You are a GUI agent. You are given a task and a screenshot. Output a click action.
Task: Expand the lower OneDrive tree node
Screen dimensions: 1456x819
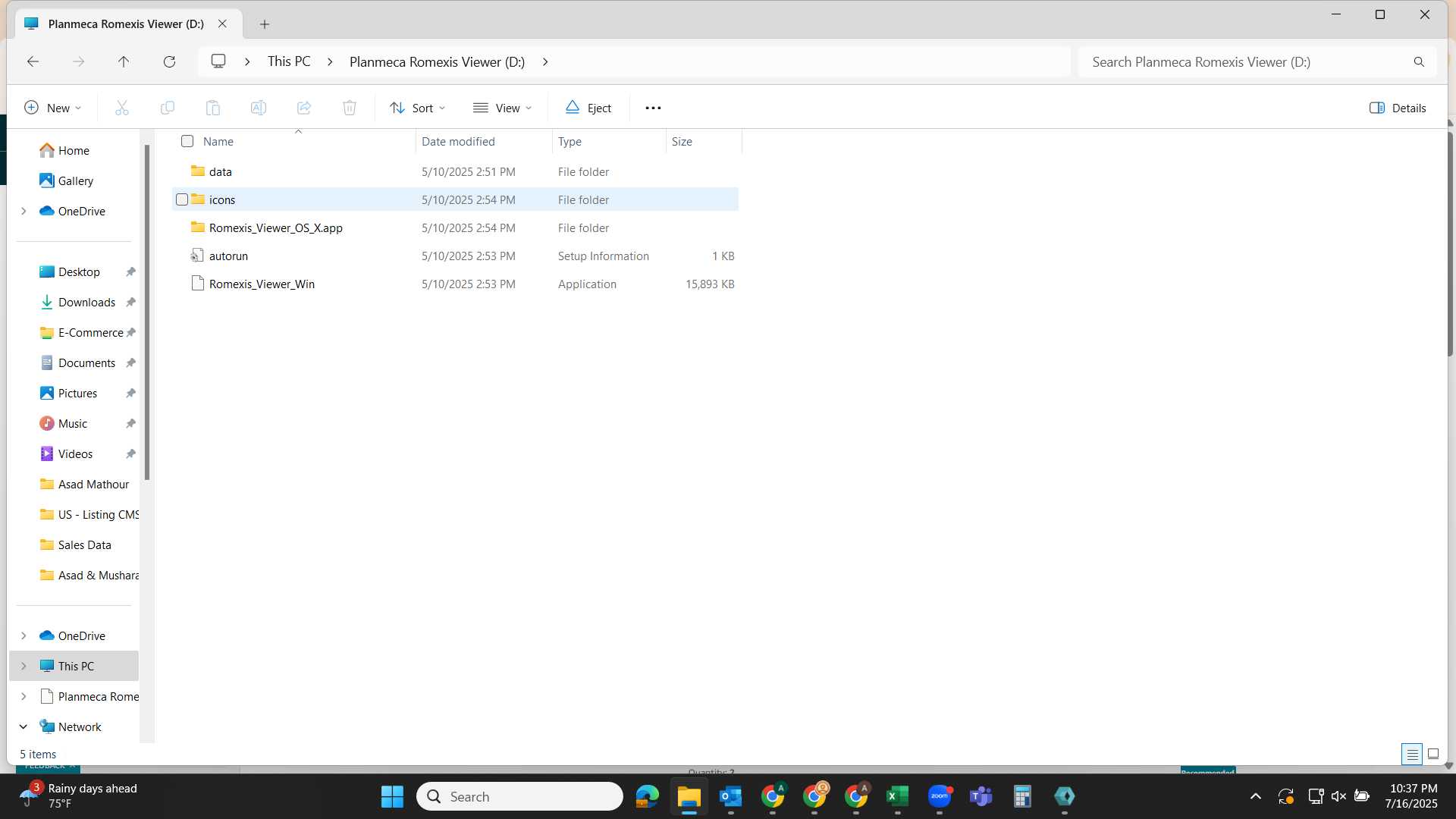pos(24,635)
